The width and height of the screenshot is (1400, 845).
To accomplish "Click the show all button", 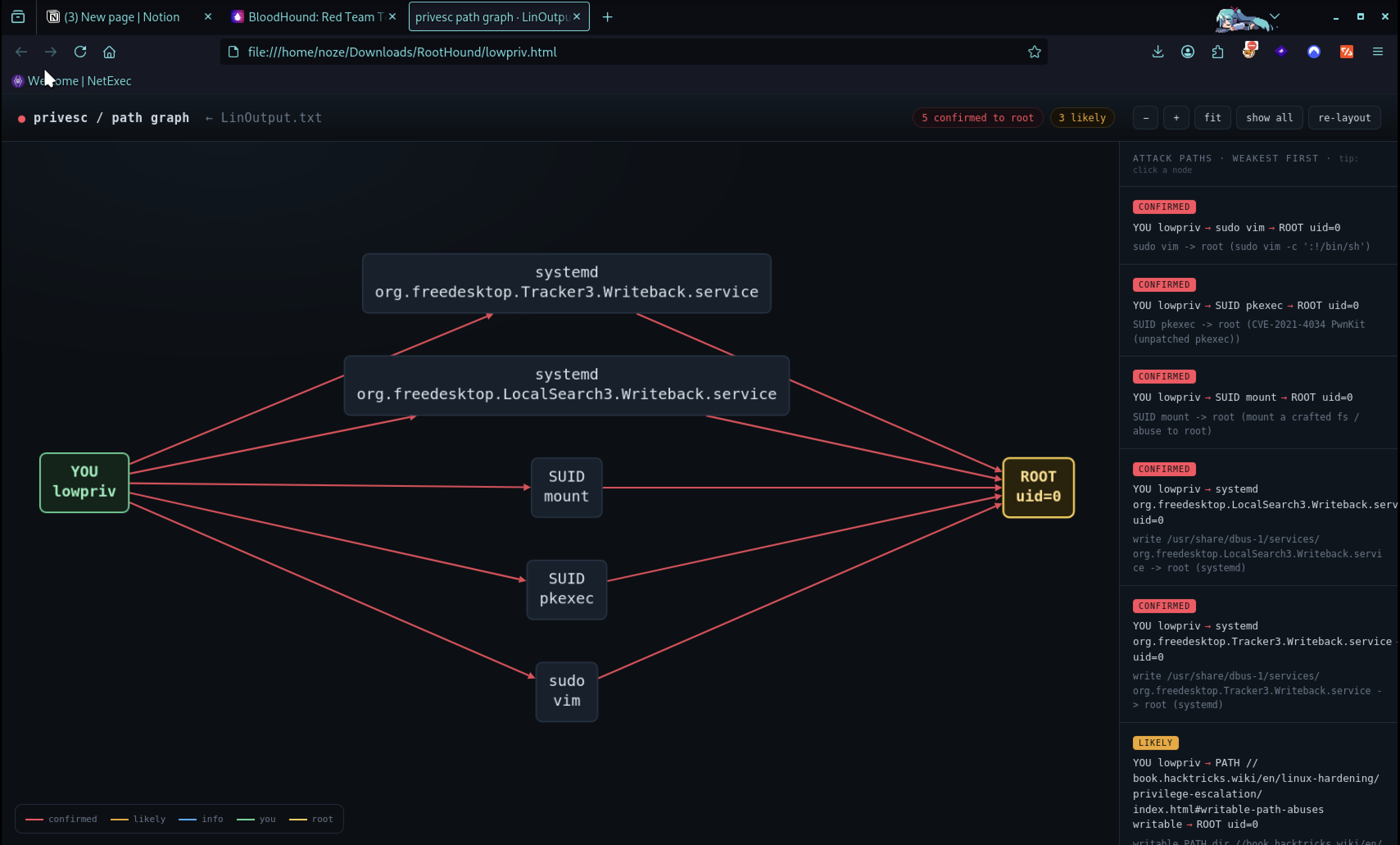I will [1269, 118].
